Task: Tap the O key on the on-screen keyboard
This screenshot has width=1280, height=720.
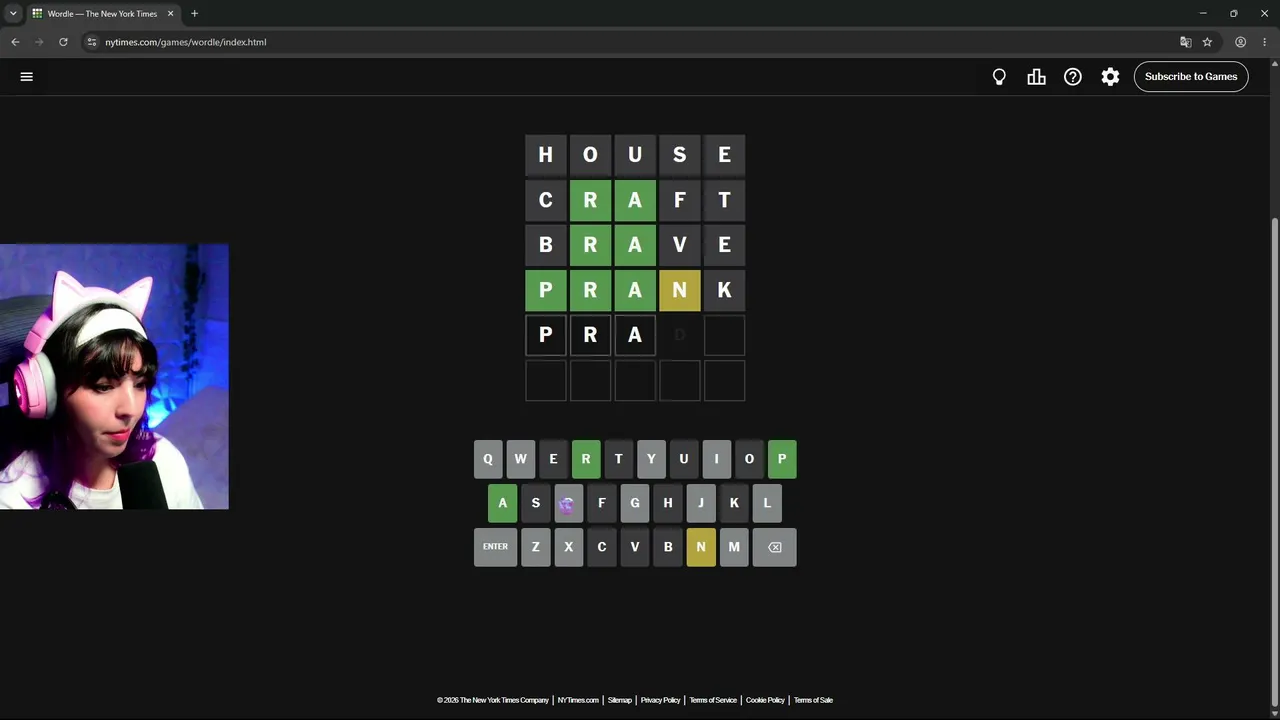Action: click(x=749, y=459)
